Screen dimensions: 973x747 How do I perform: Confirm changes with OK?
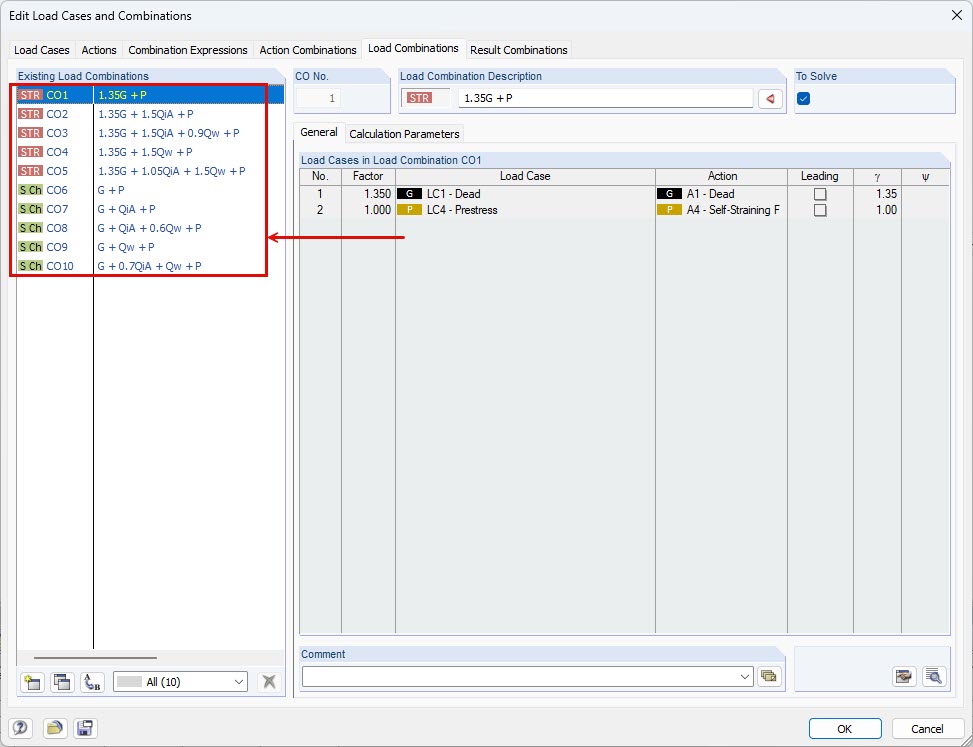click(845, 728)
